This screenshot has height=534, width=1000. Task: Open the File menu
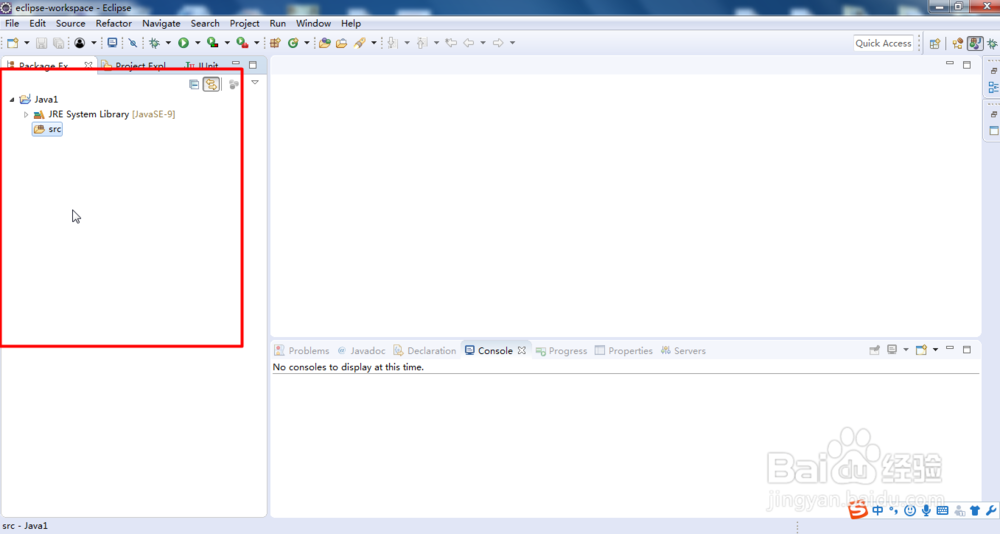click(x=12, y=23)
